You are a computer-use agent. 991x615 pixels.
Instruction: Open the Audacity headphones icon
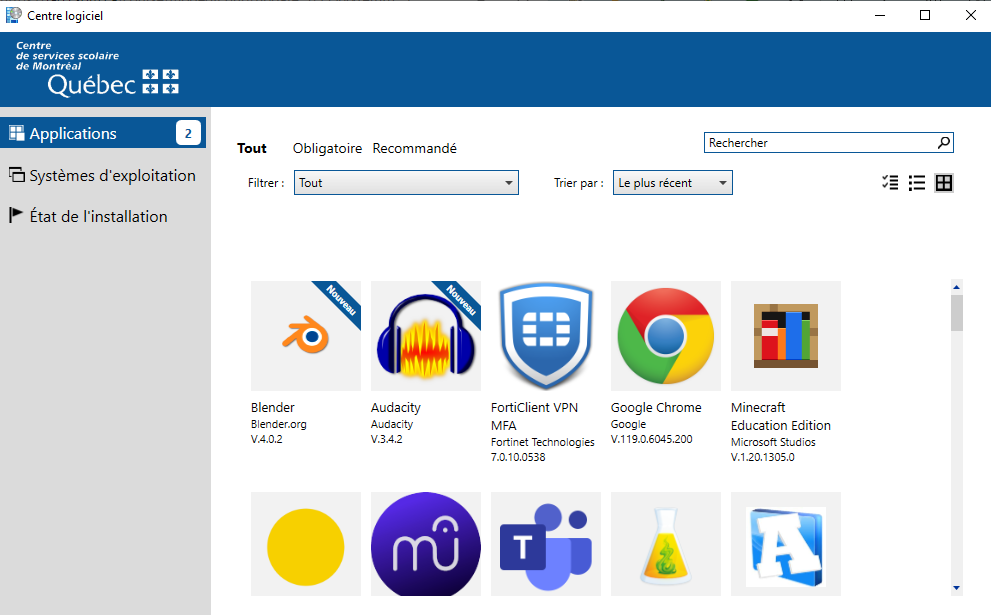click(x=426, y=336)
